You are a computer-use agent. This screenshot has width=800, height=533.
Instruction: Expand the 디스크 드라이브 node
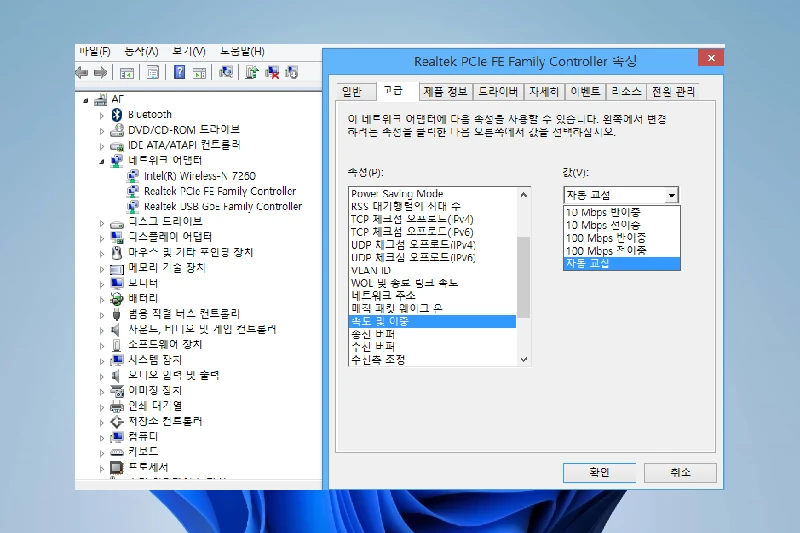102,223
